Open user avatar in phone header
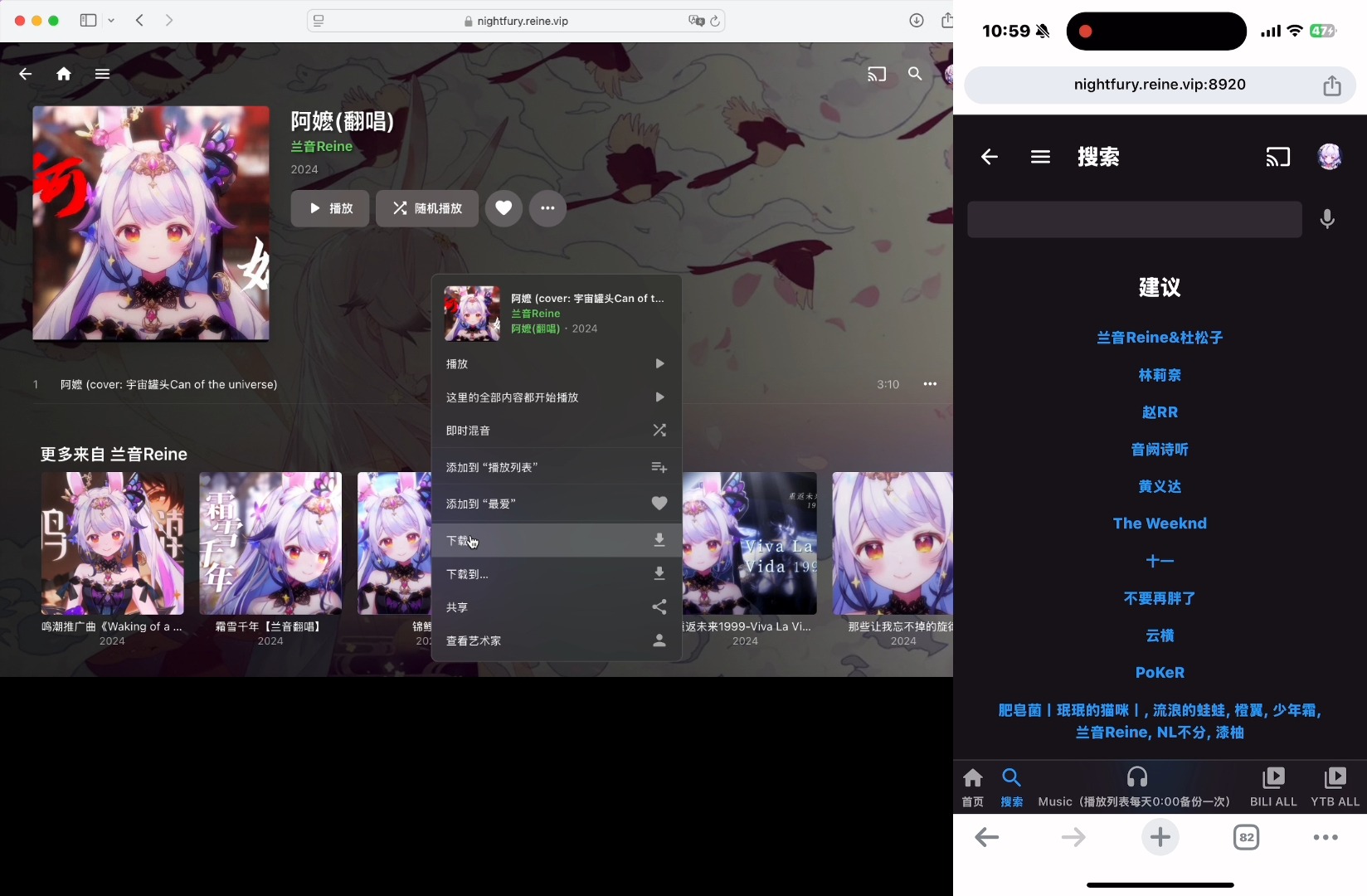Image resolution: width=1367 pixels, height=896 pixels. [1330, 157]
